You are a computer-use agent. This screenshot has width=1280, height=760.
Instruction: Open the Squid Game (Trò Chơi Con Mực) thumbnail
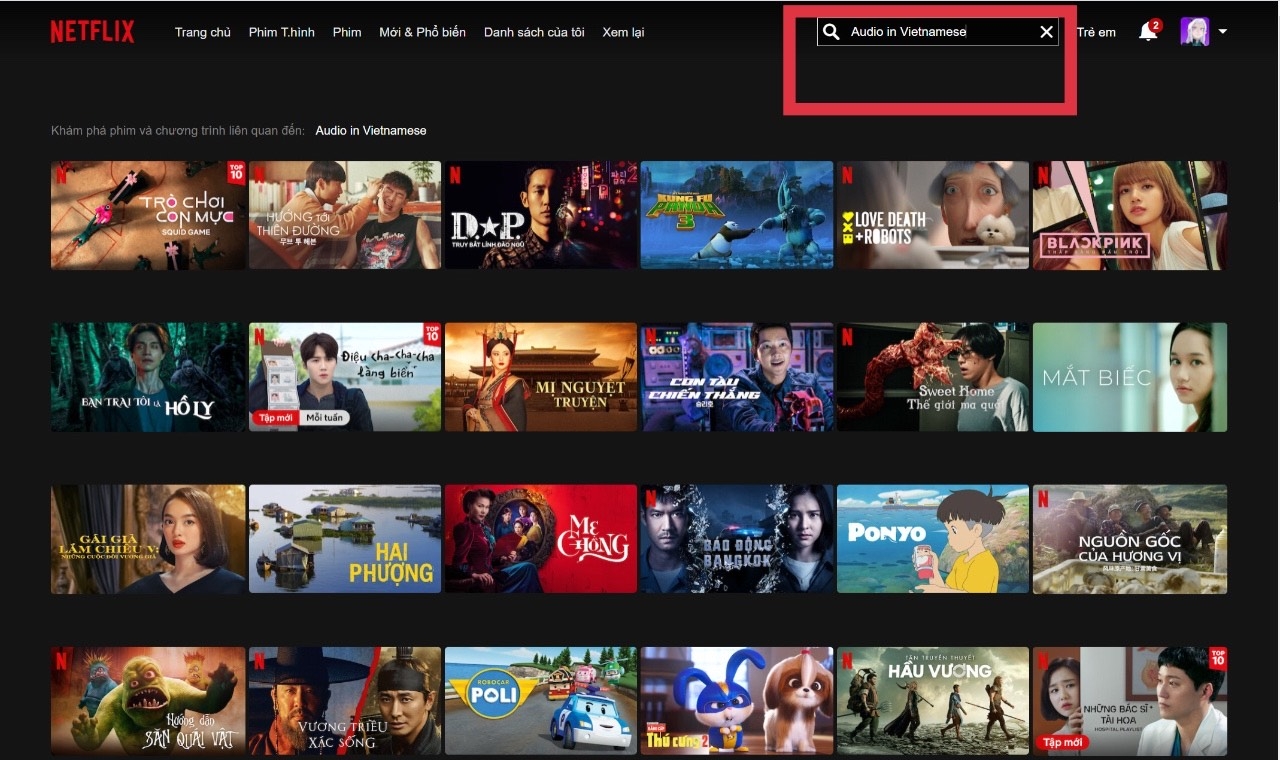click(x=148, y=215)
